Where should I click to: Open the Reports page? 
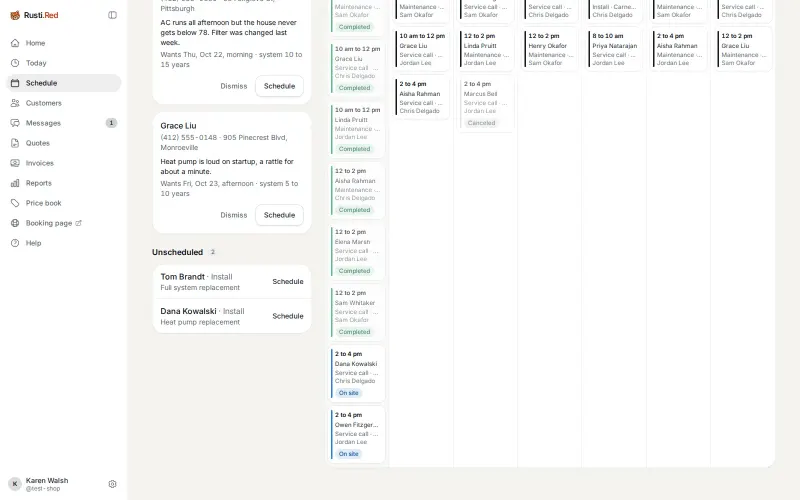click(x=64, y=183)
